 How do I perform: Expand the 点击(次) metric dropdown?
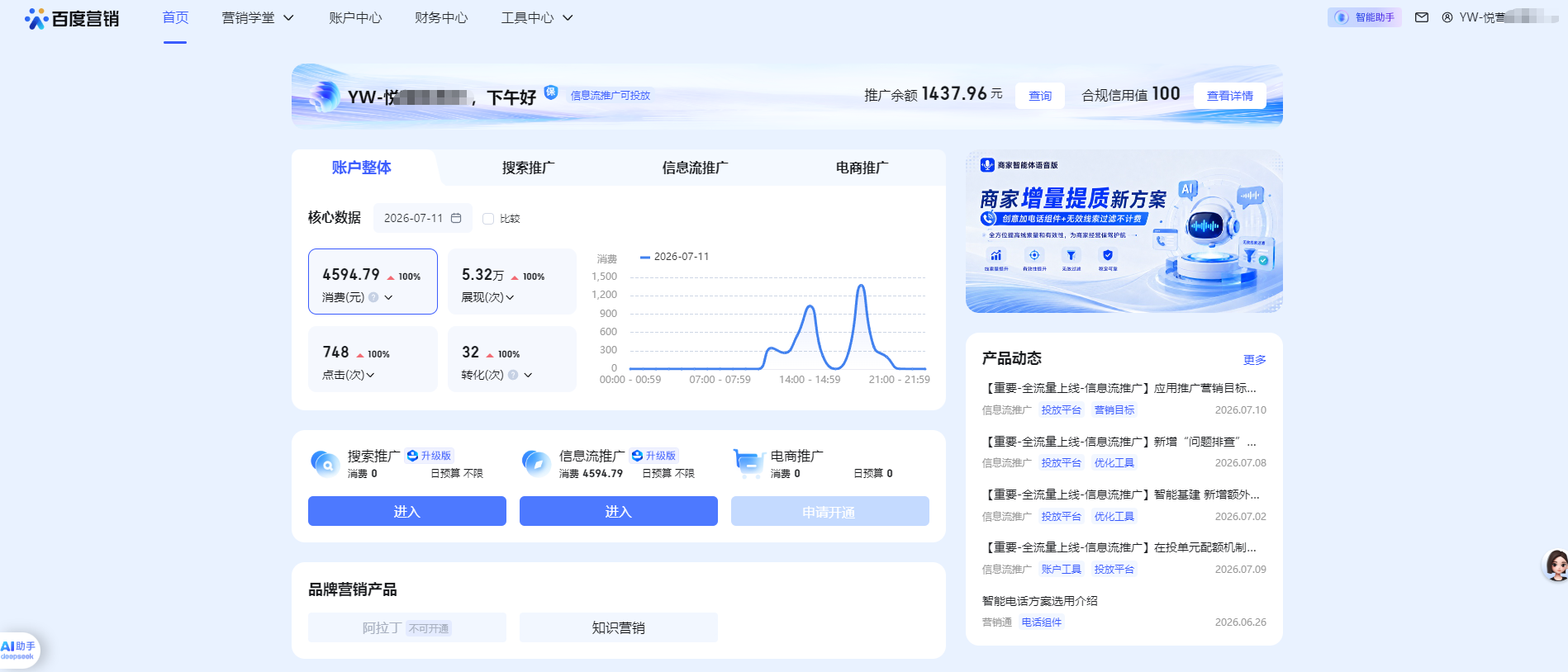(370, 375)
